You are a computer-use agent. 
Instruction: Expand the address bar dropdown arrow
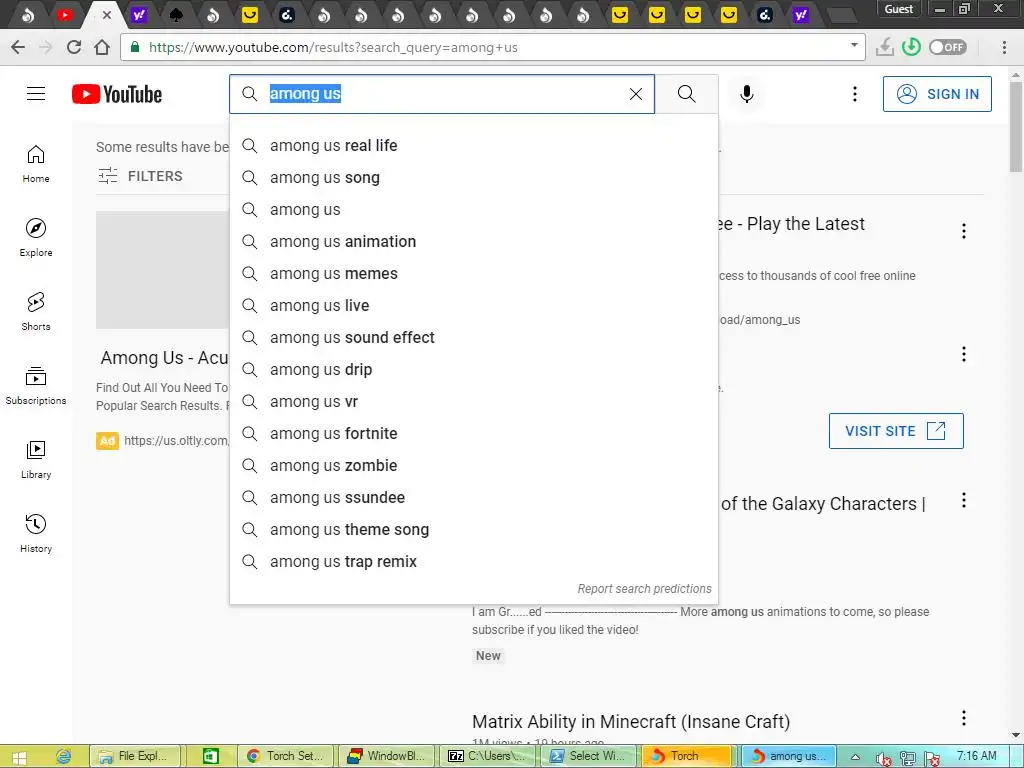tap(854, 45)
